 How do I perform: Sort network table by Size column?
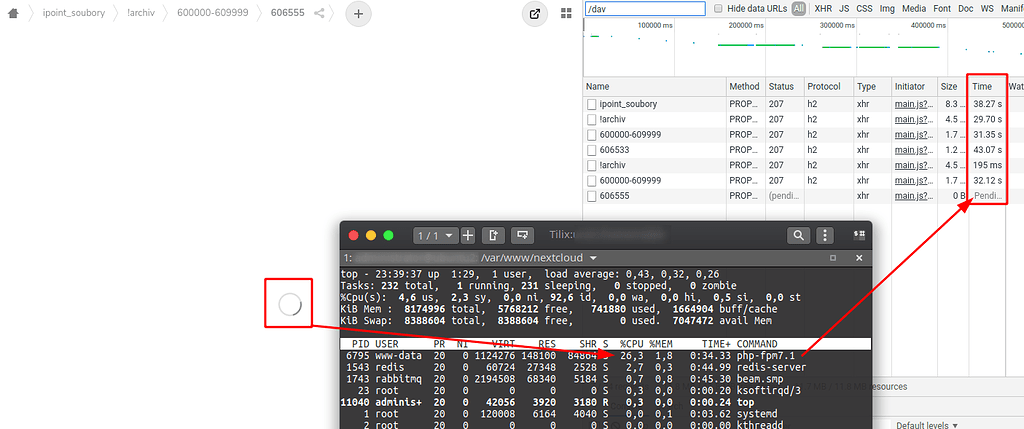pyautogui.click(x=953, y=86)
